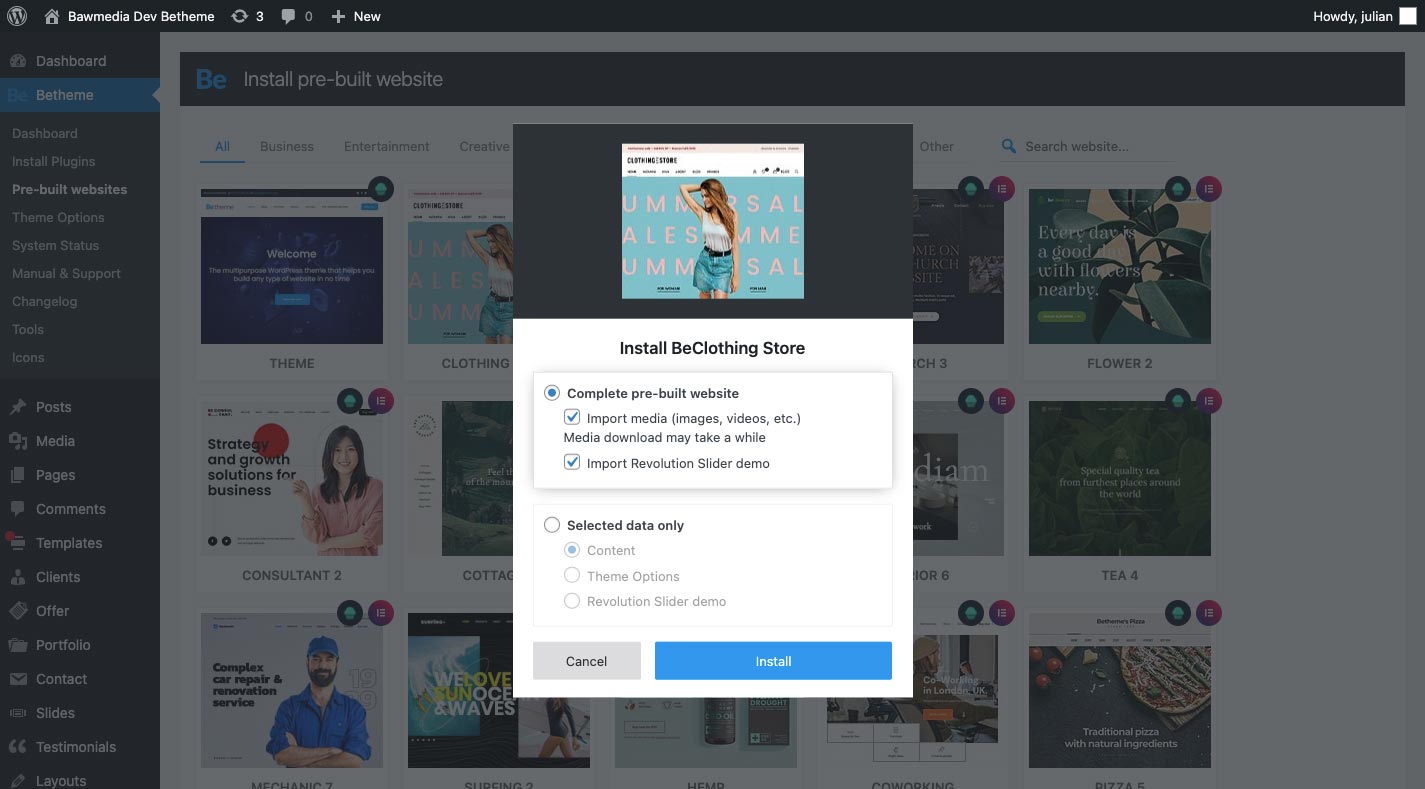
Task: Open Betheme Dashboard submenu item
Action: pyautogui.click(x=44, y=133)
